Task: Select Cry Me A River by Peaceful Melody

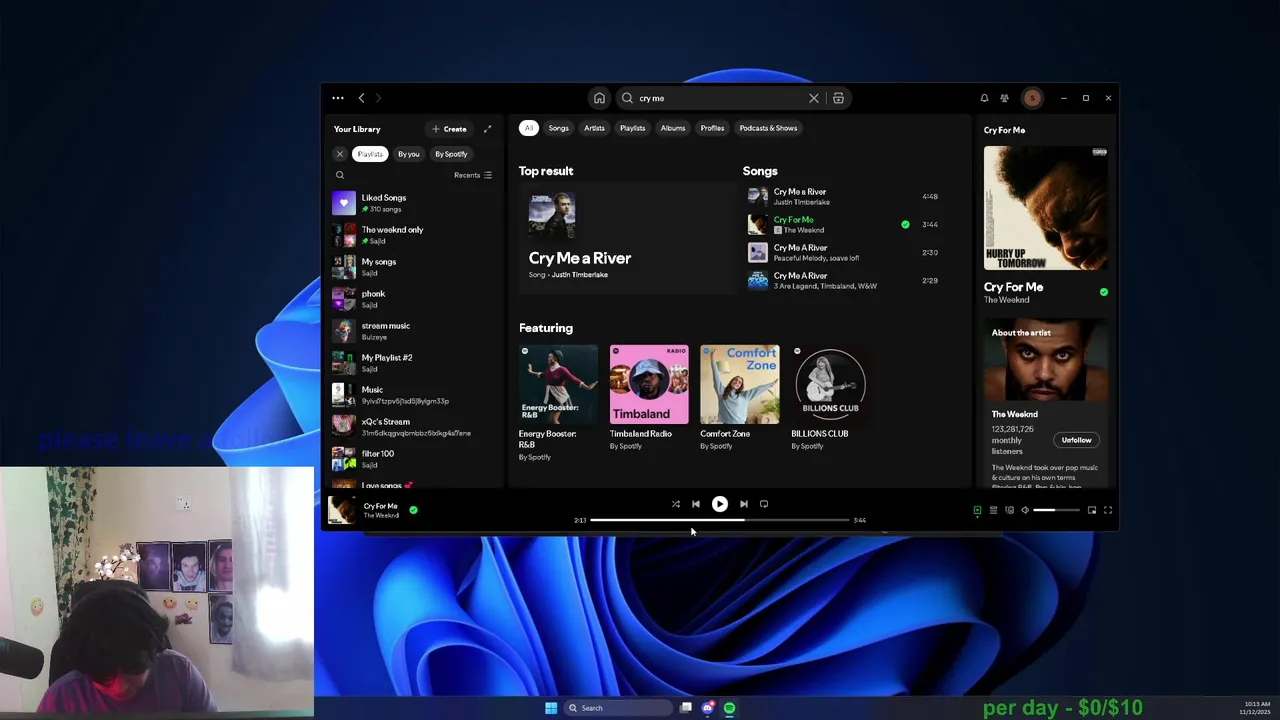Action: [845, 253]
